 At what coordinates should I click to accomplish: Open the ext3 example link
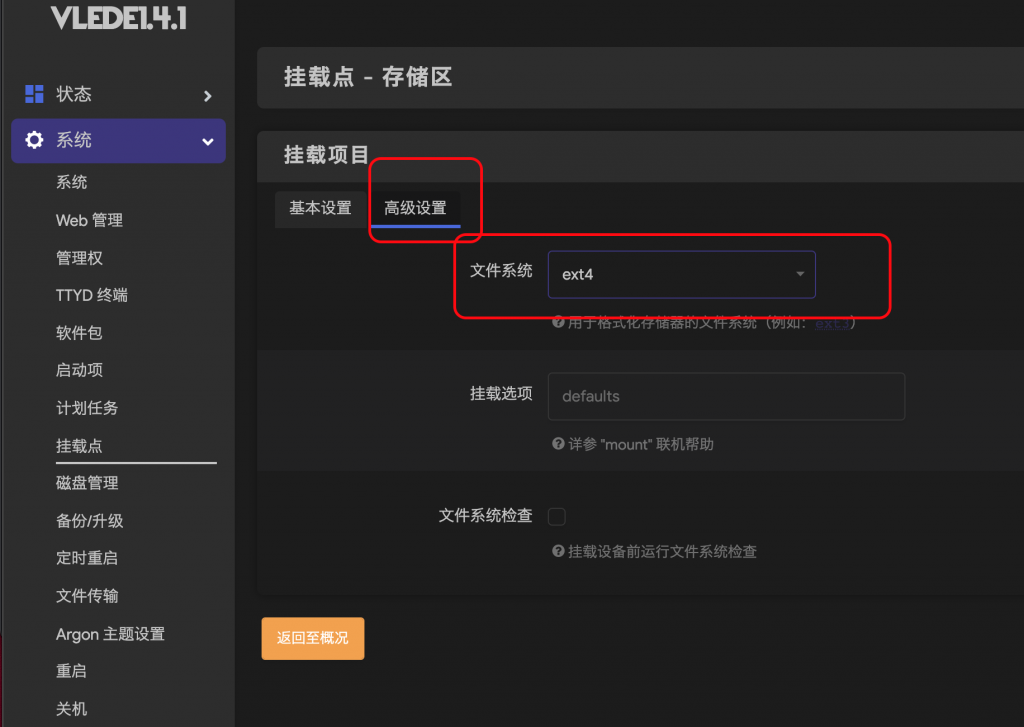tap(832, 324)
